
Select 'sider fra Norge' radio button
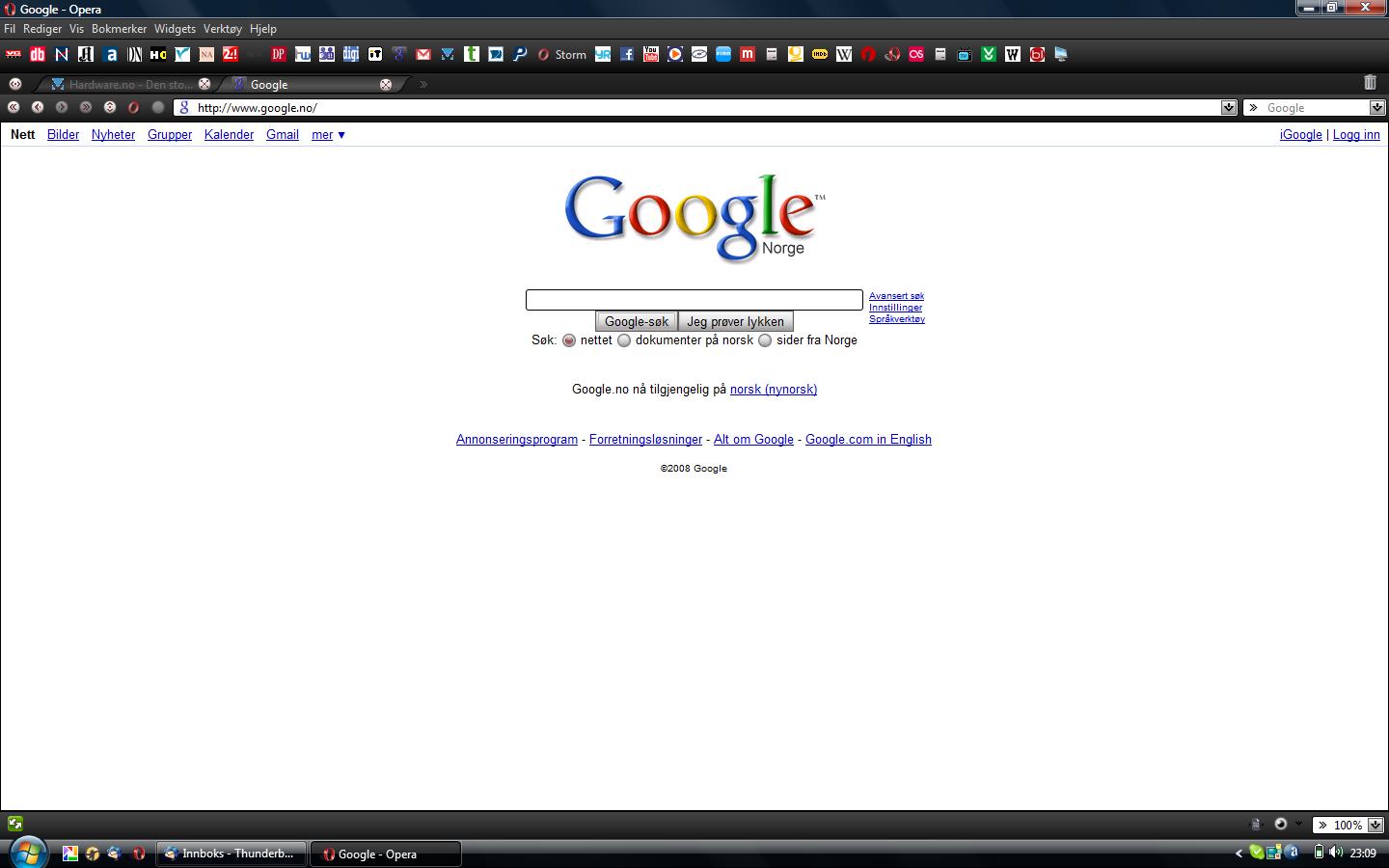(x=765, y=340)
